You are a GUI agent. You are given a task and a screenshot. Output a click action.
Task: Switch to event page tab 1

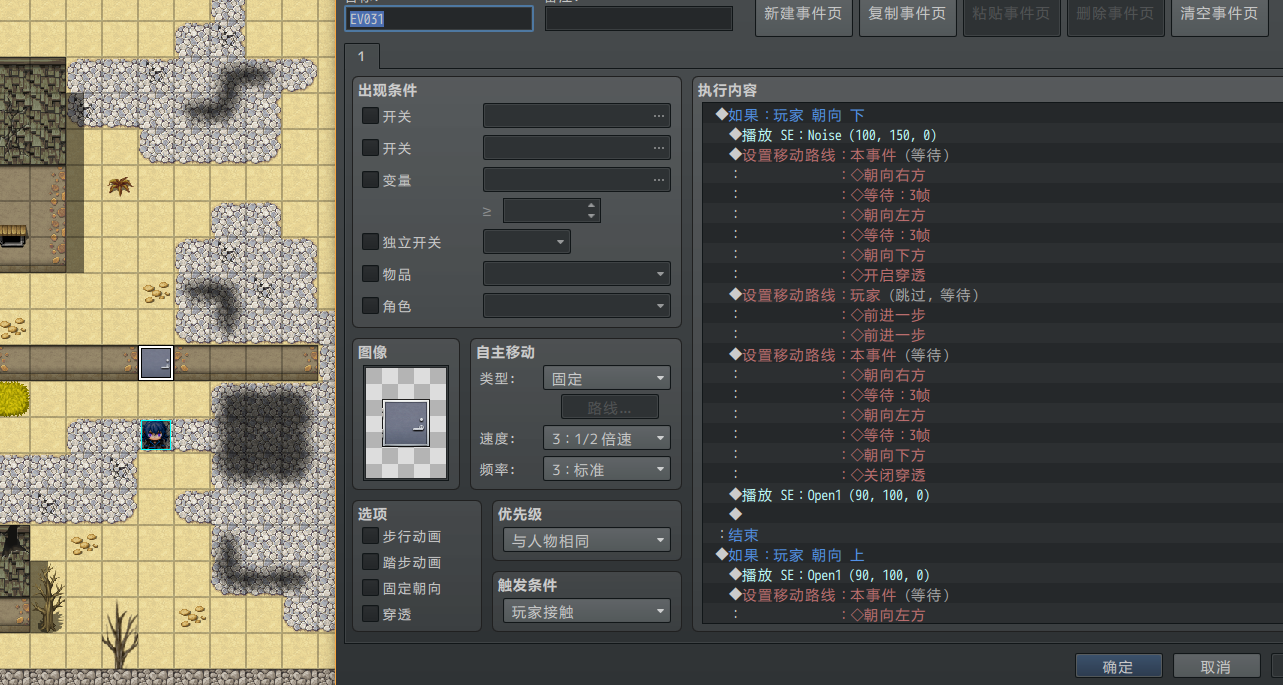click(361, 56)
